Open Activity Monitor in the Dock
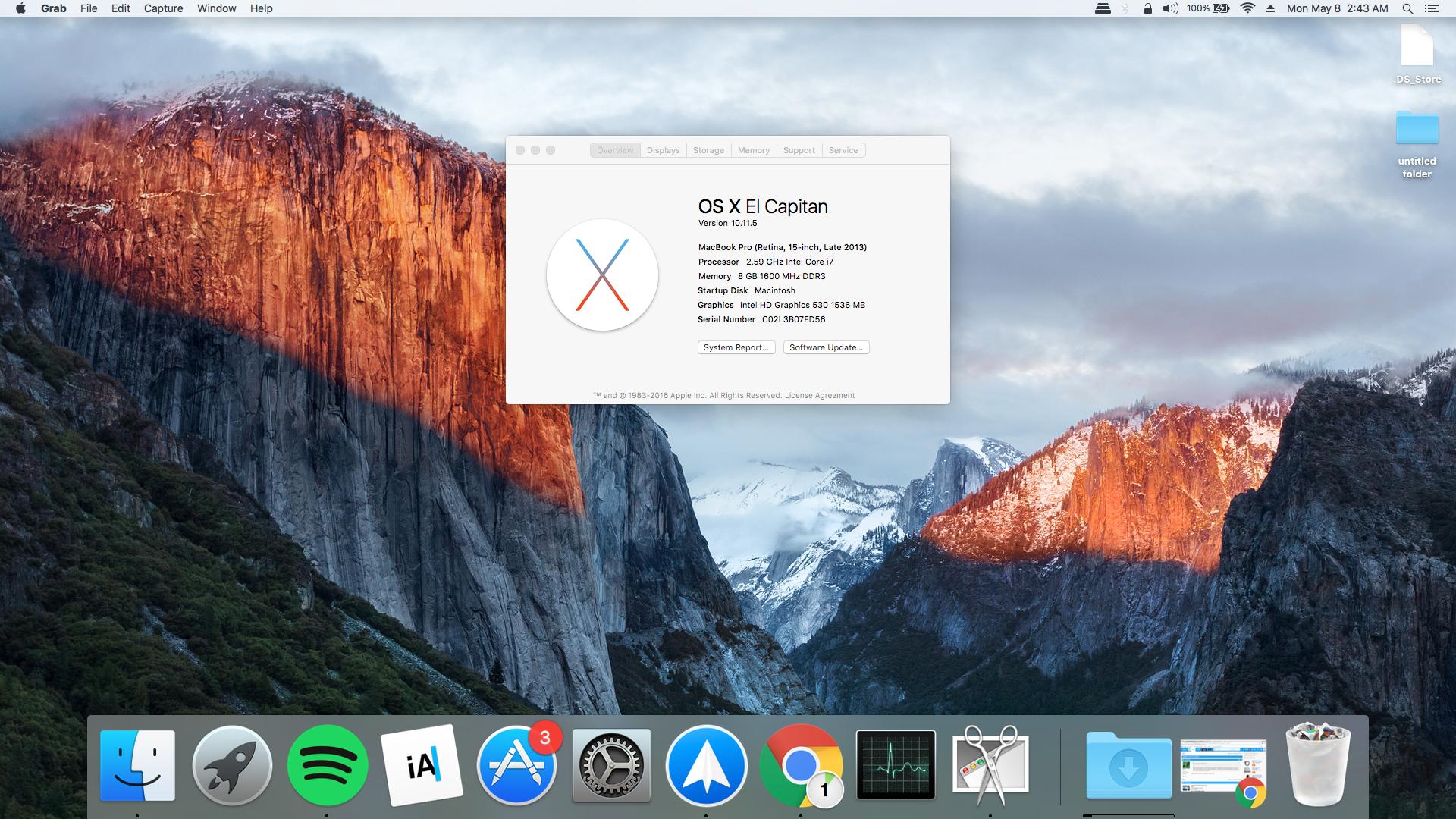Viewport: 1456px width, 819px height. 896,765
